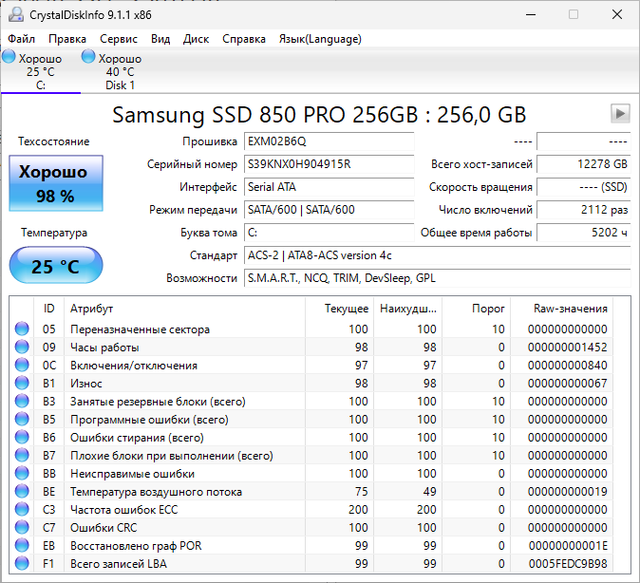Click status orb of attribute 0C row
Screen dimensions: 640x583
(22, 365)
